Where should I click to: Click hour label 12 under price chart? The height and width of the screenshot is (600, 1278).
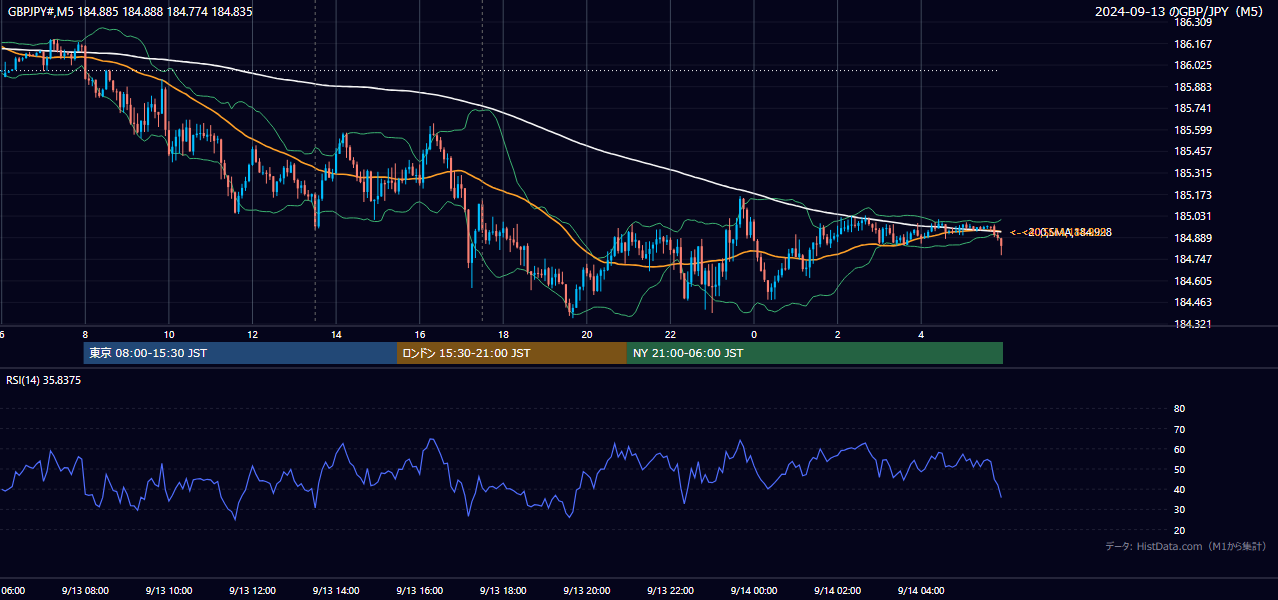253,335
